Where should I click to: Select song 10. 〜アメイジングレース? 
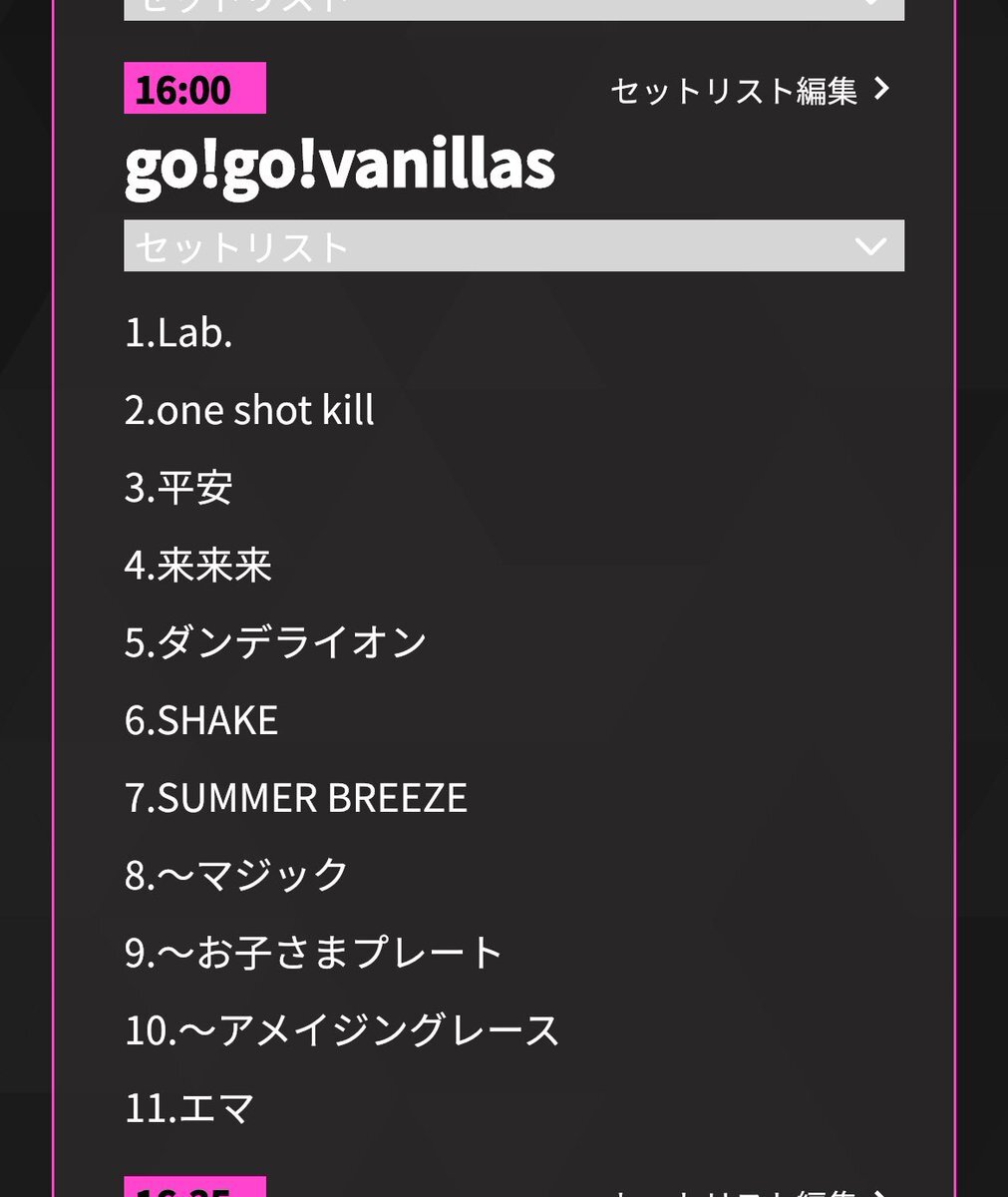coord(342,1030)
